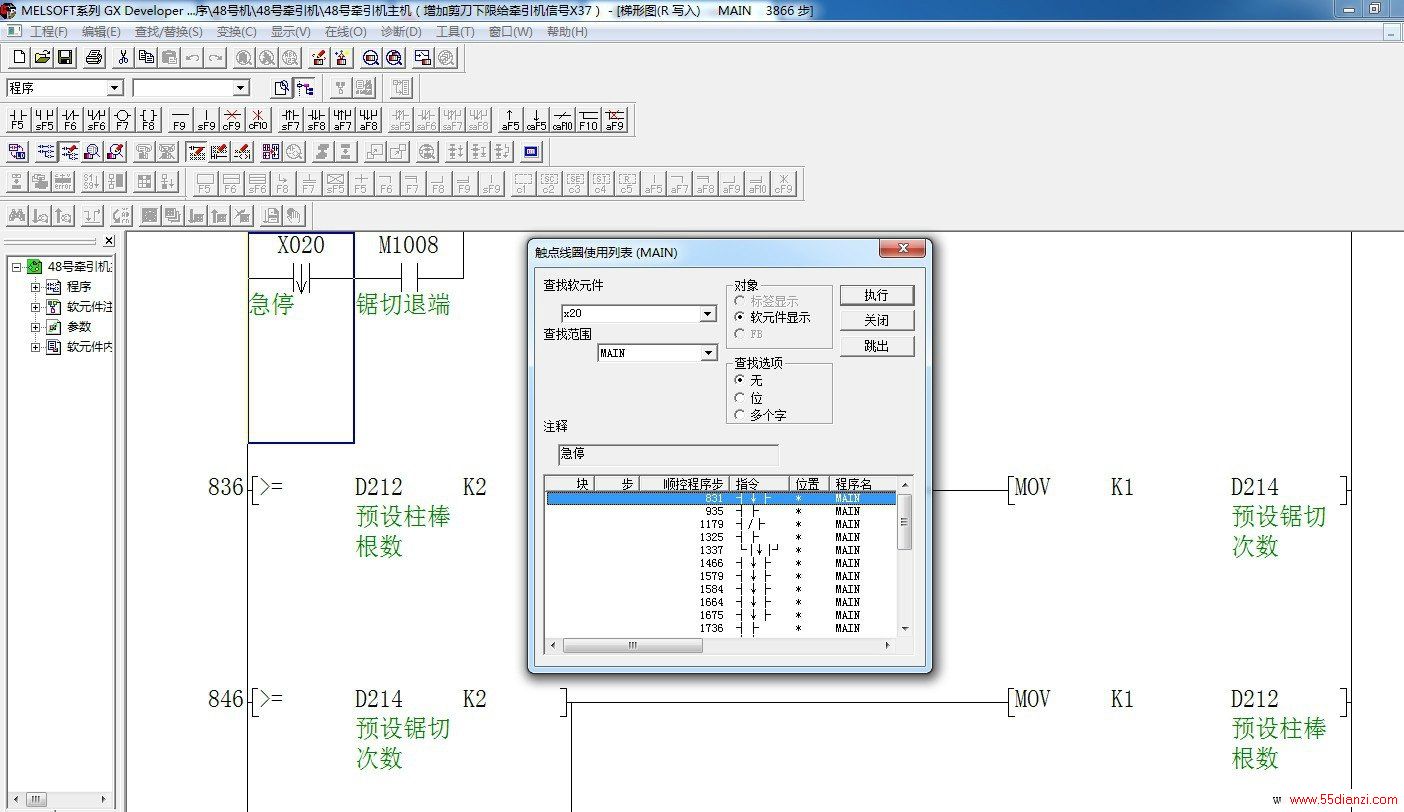Expand the 参数 tree node
The width and height of the screenshot is (1404, 812).
36,327
